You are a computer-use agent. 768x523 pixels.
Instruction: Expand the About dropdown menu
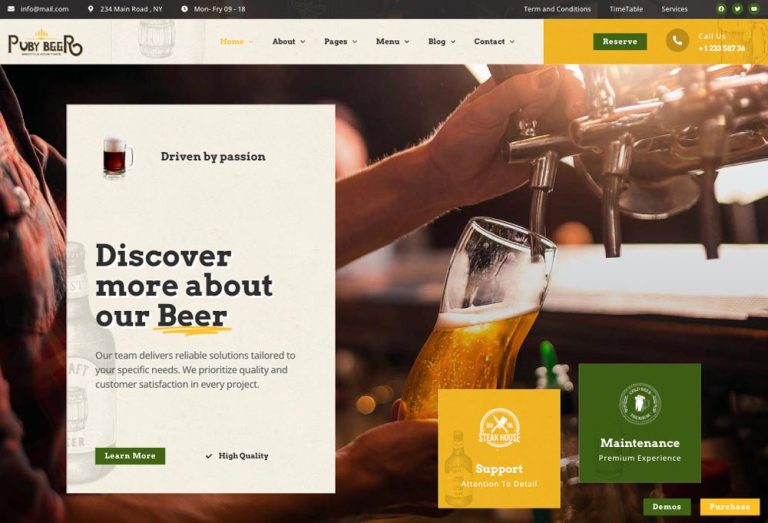tap(288, 42)
